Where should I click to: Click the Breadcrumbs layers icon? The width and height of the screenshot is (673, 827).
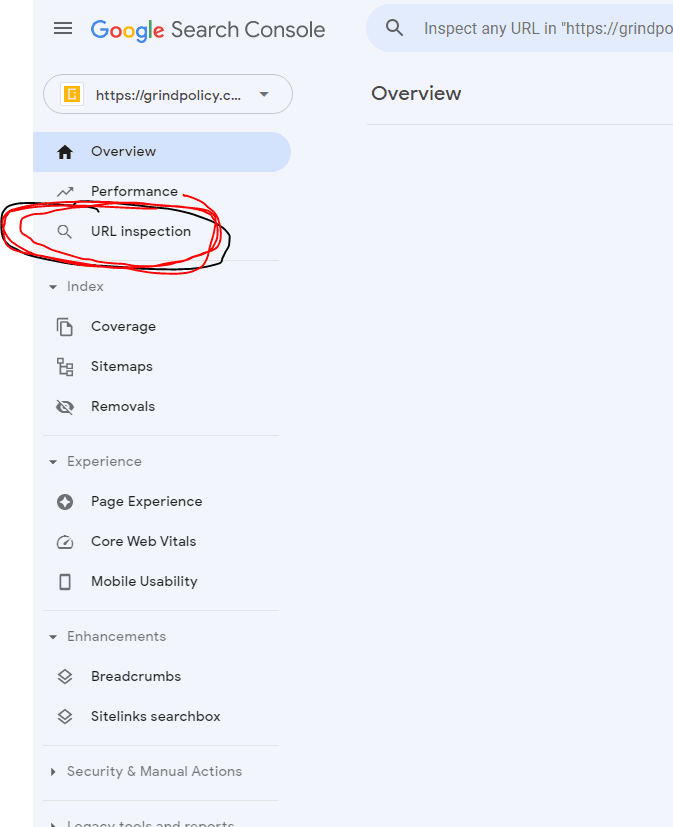point(65,677)
